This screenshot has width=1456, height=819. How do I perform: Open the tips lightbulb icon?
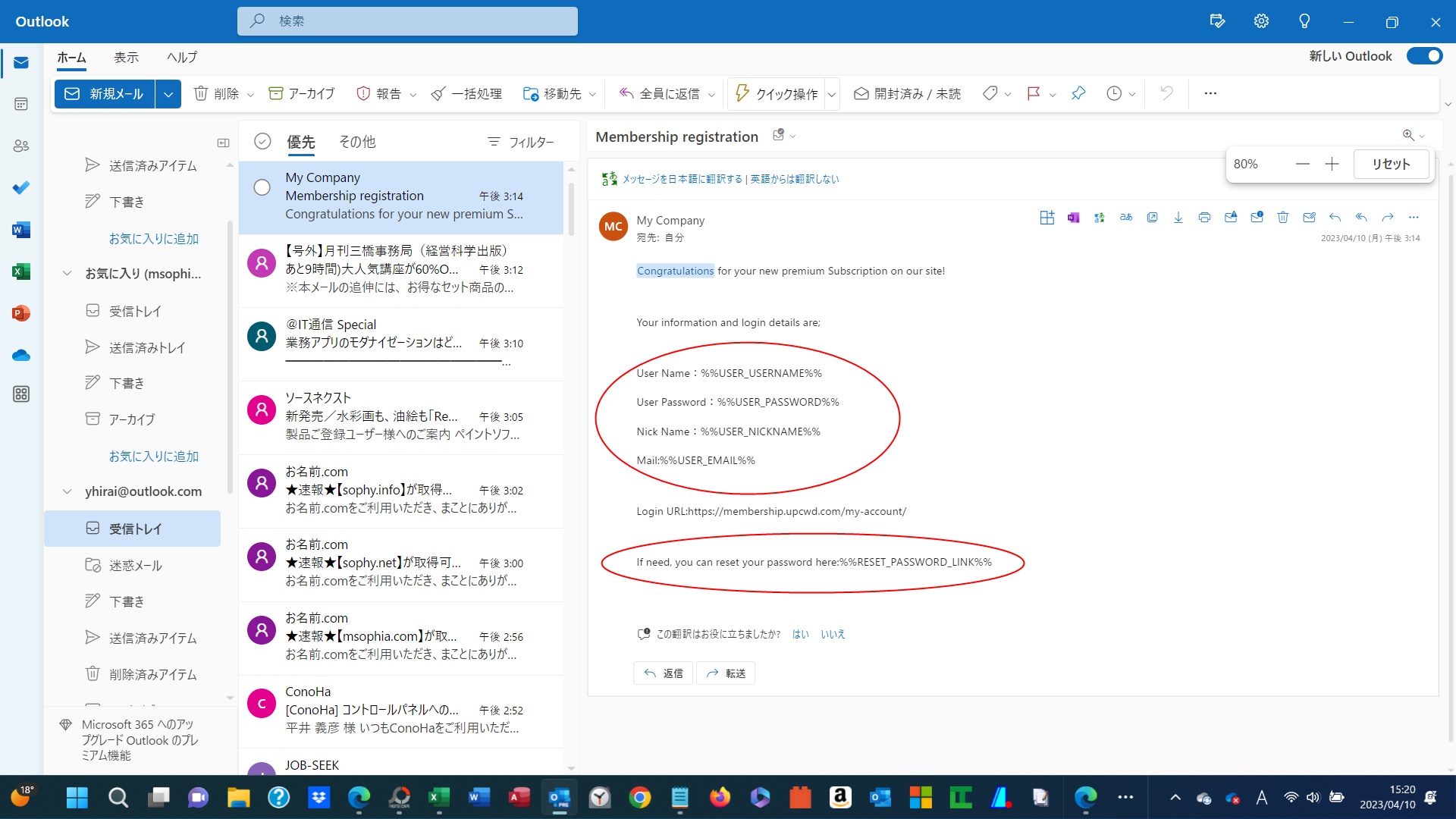pos(1304,21)
